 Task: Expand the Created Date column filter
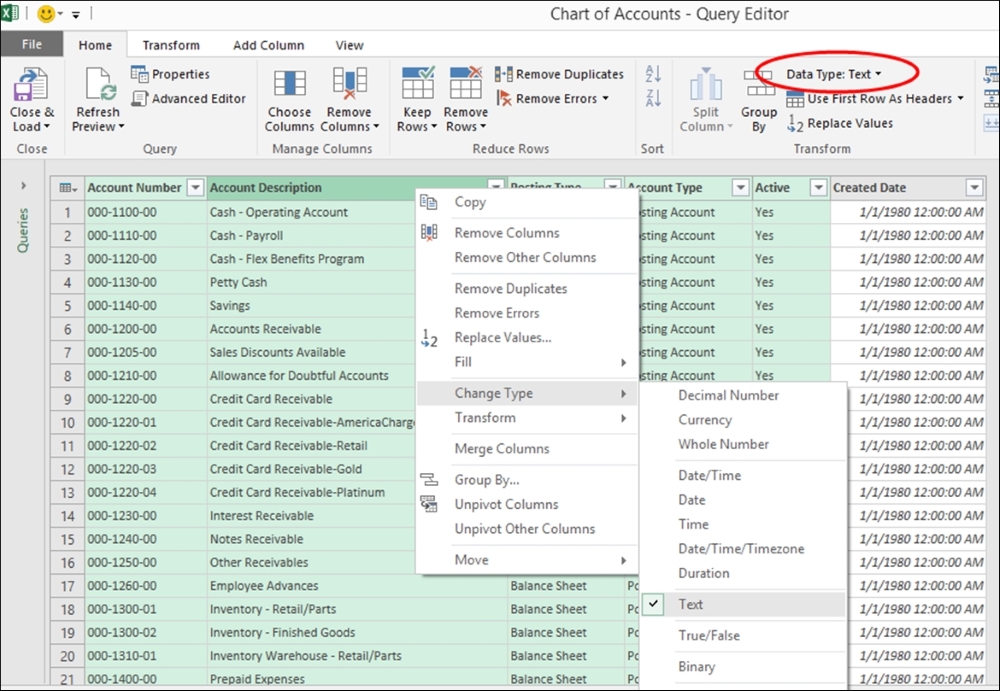[x=974, y=188]
